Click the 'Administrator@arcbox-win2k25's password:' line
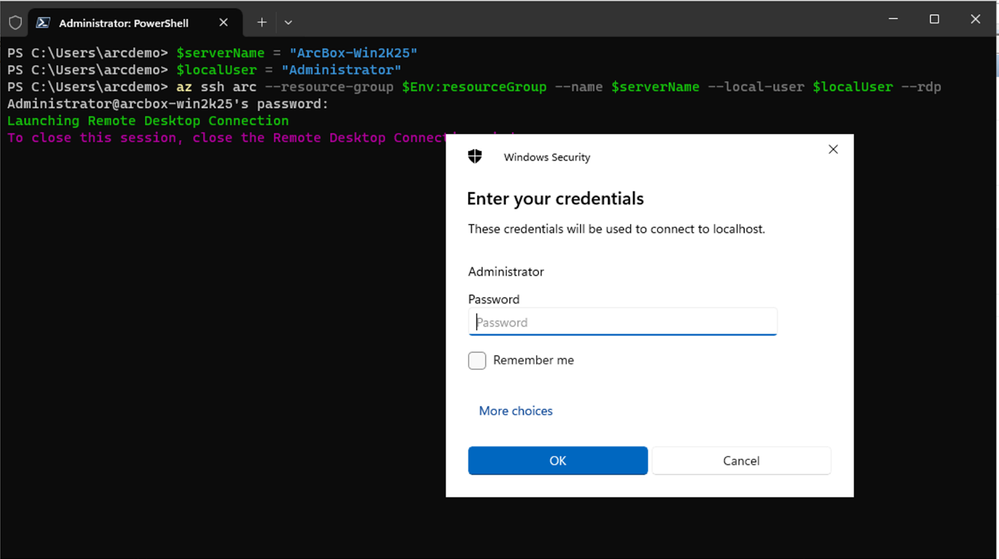 point(168,104)
